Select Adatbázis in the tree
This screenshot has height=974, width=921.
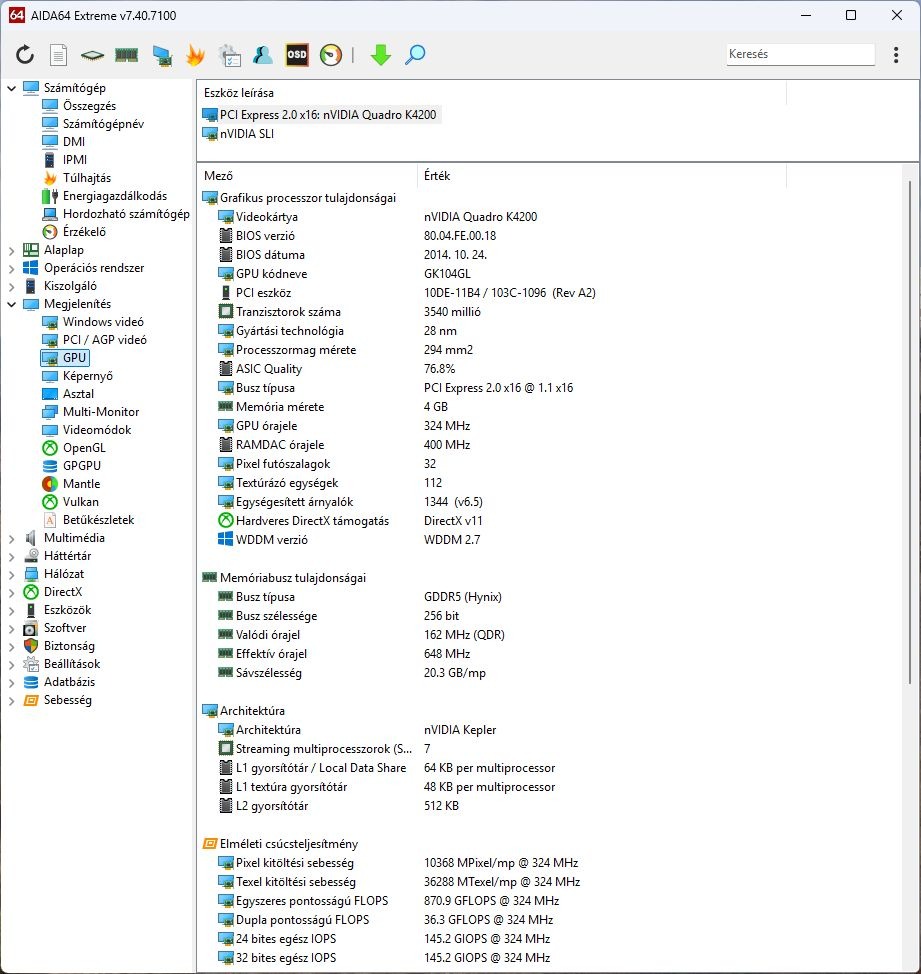point(69,682)
